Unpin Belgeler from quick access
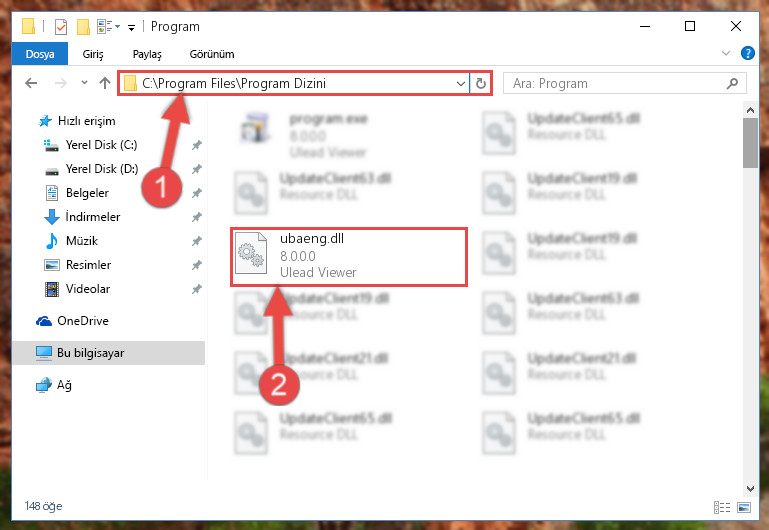Viewport: 769px width, 530px height. point(197,193)
